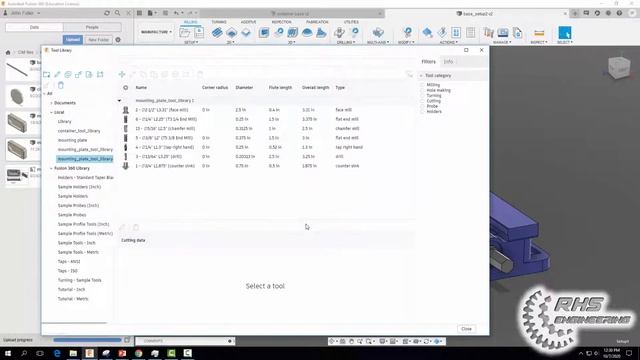Image resolution: width=640 pixels, height=360 pixels.
Task: Enable the Turning category filter
Action: tap(422, 96)
